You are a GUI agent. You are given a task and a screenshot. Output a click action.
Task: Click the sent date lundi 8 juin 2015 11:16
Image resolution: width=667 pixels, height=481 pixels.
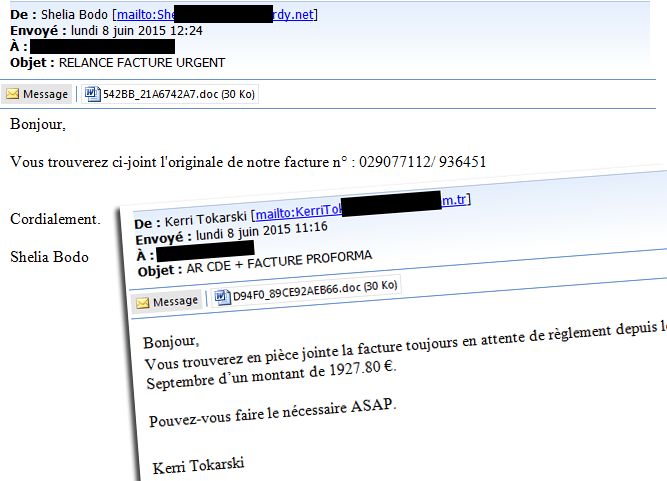tap(261, 231)
